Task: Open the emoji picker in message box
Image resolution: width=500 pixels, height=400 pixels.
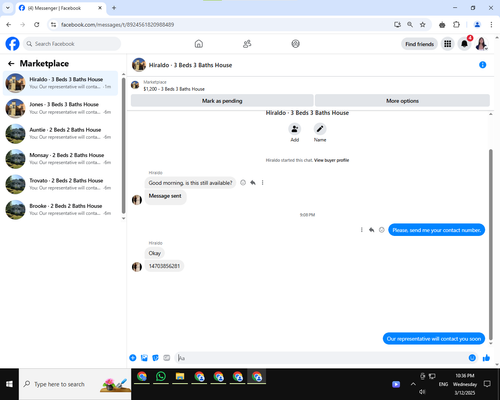Action: click(472, 358)
